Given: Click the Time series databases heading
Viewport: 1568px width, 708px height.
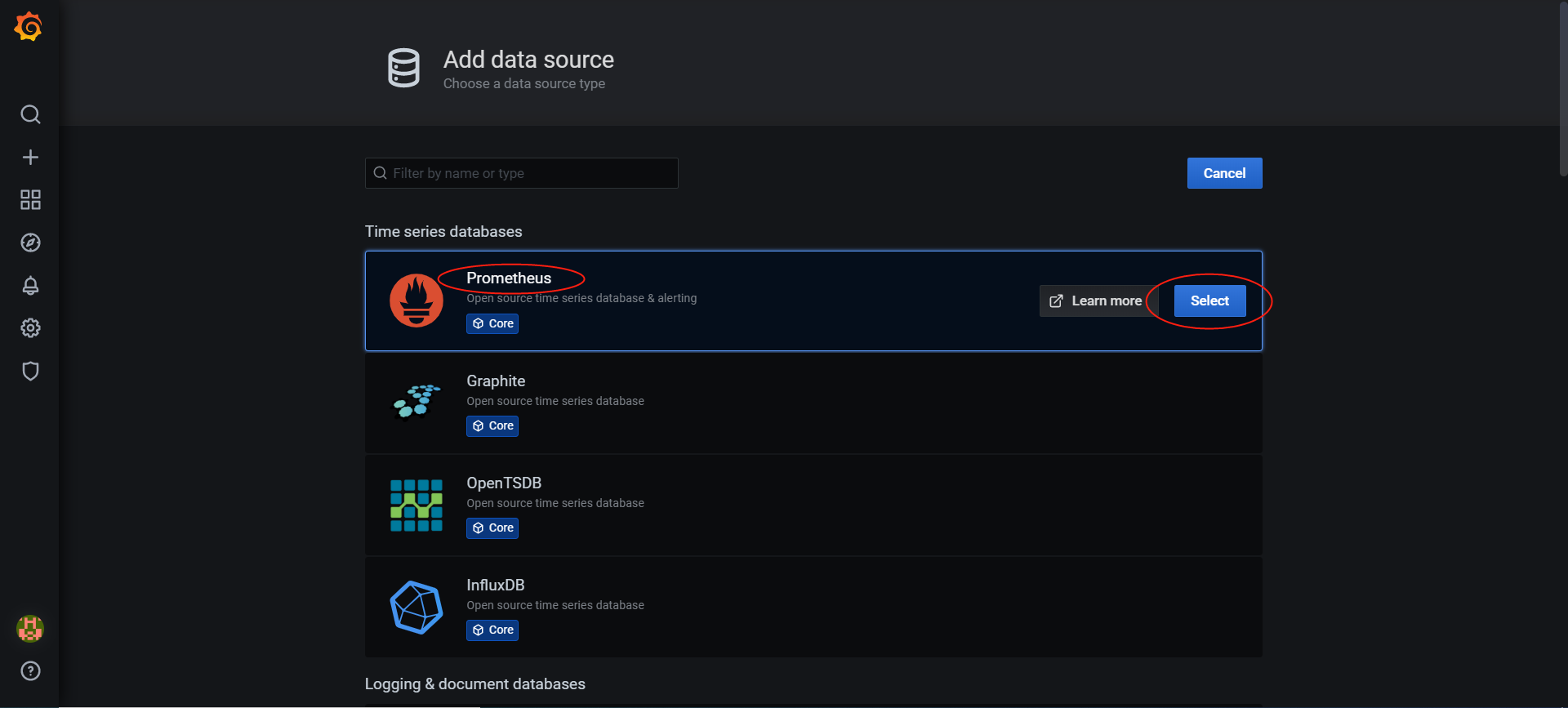Looking at the screenshot, I should click(443, 232).
